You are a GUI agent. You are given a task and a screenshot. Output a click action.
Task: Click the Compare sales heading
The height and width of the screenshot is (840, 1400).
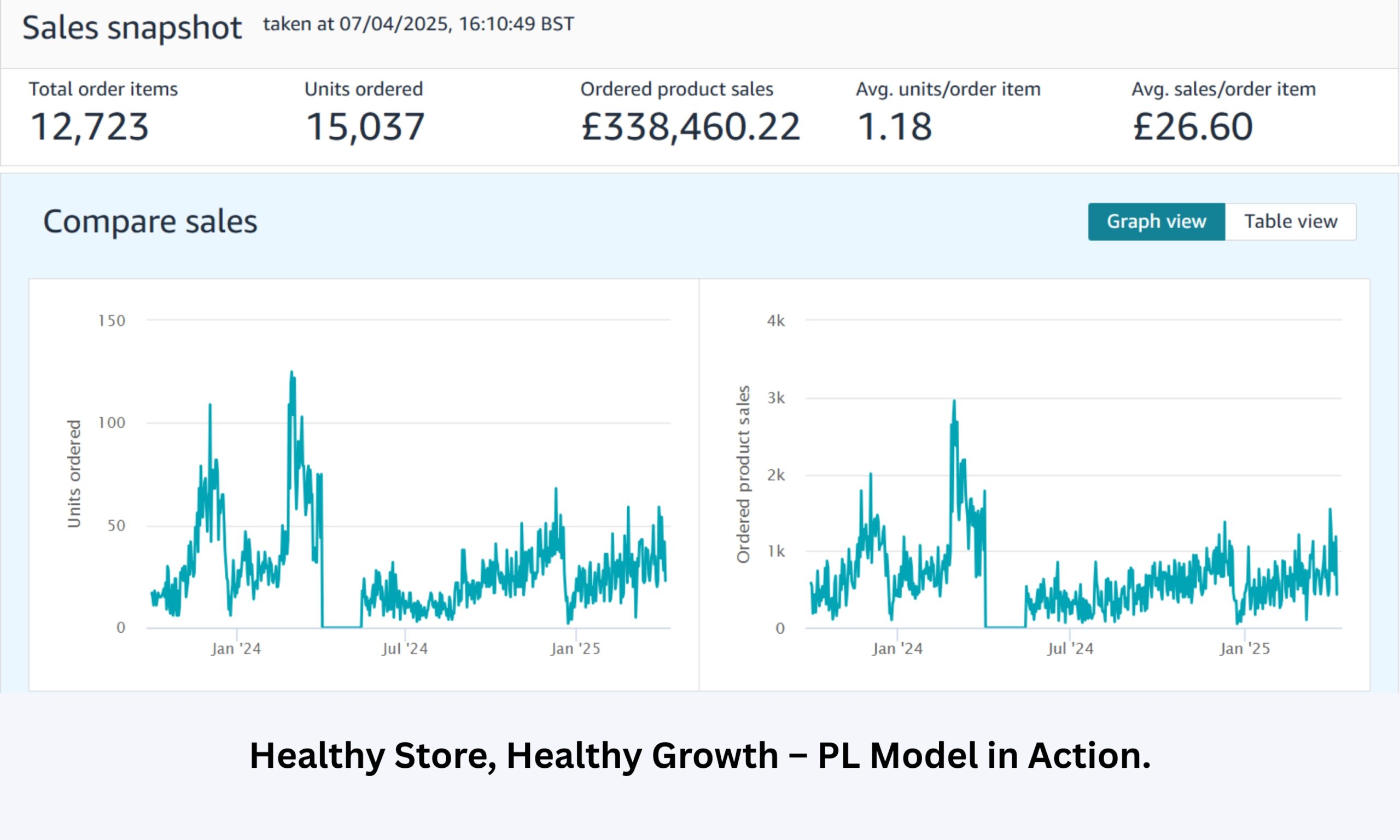coord(150,221)
